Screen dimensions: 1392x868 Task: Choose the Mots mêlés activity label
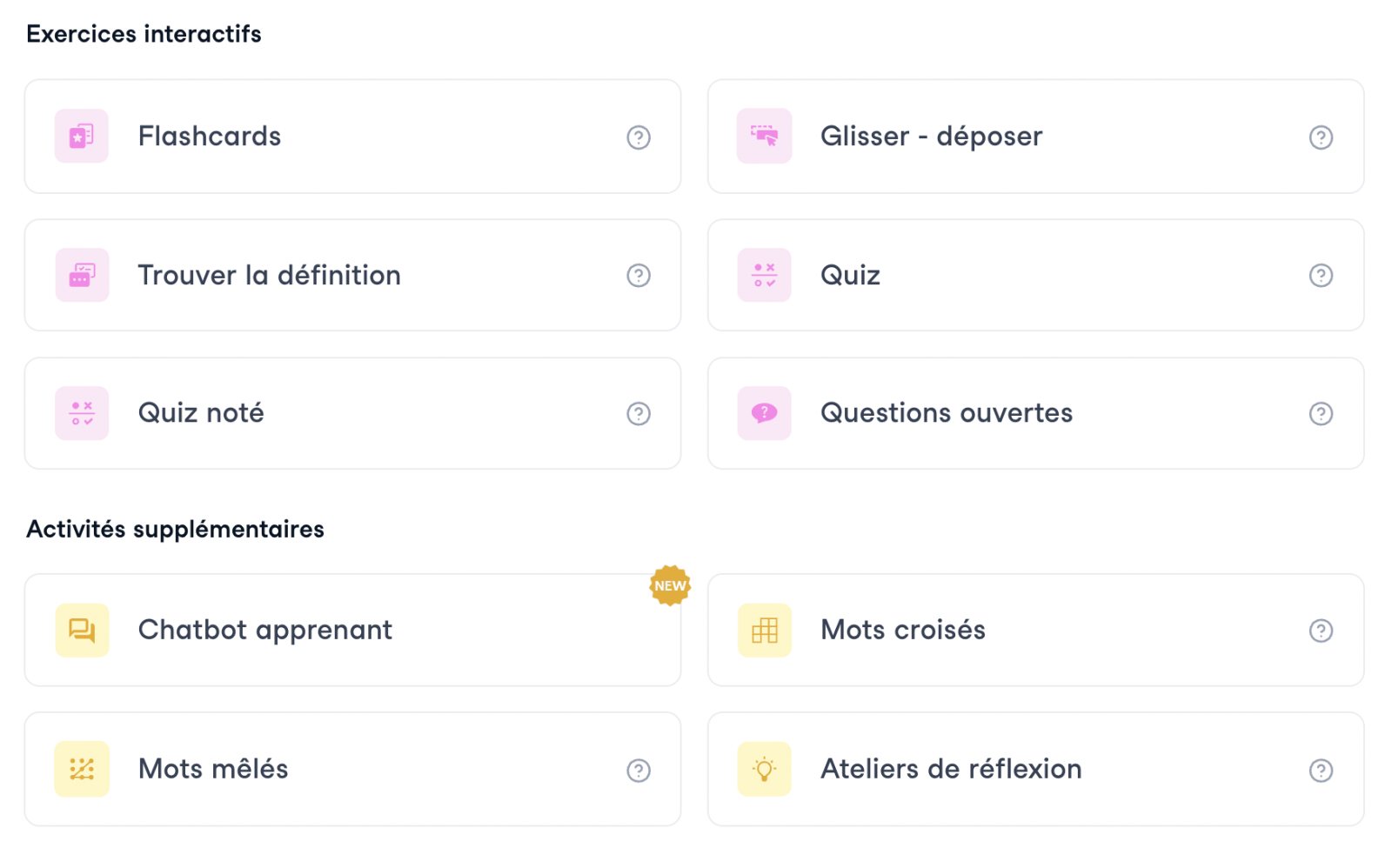click(x=213, y=769)
